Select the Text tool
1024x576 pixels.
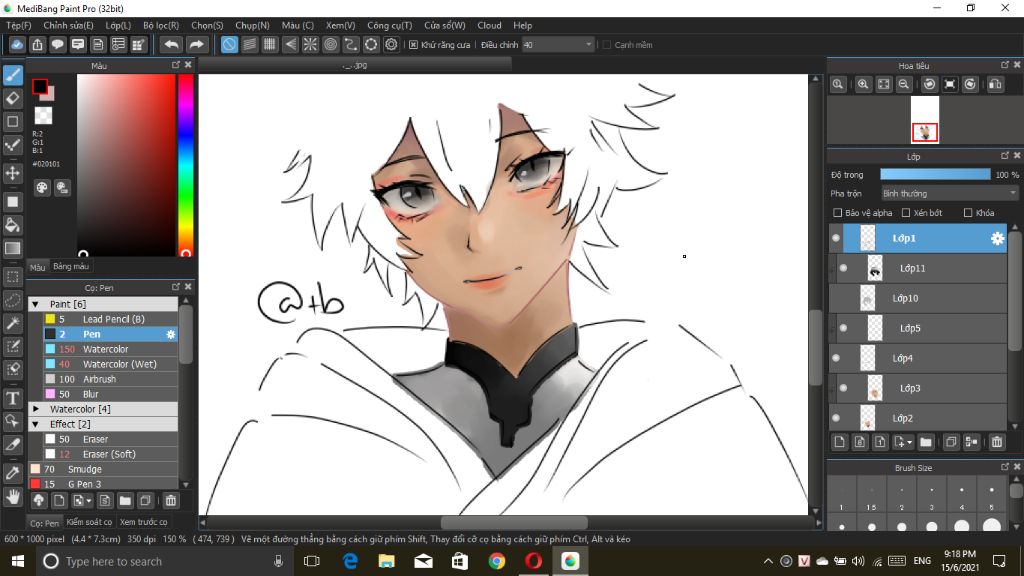tap(12, 398)
